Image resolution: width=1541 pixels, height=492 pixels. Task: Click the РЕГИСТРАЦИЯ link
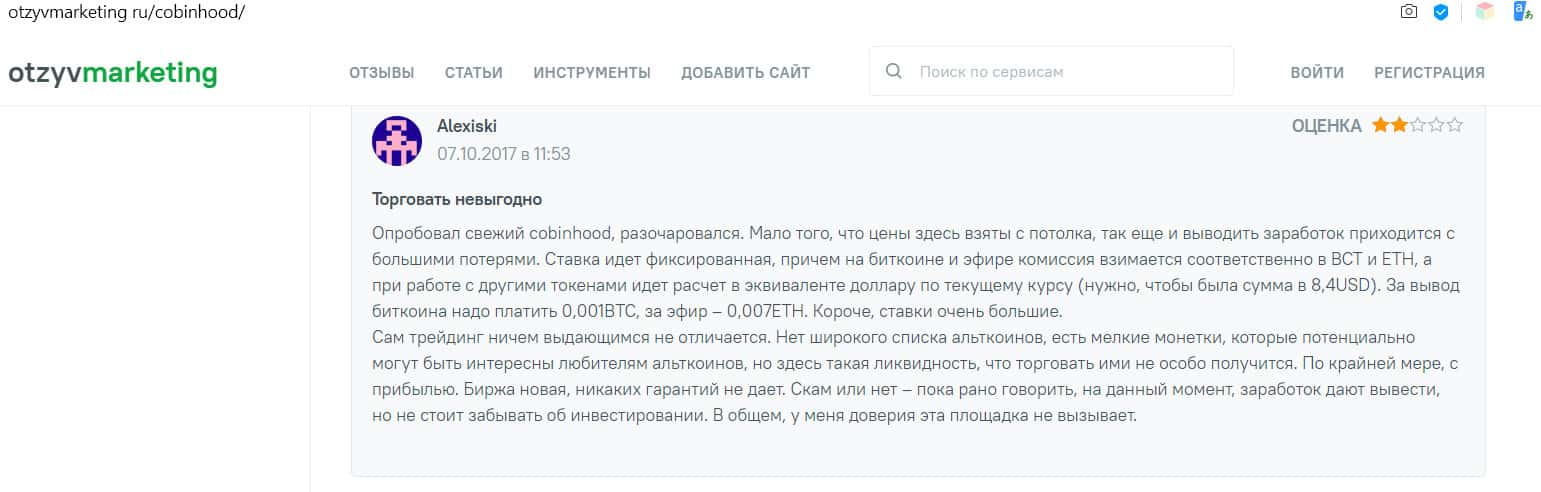[1429, 73]
